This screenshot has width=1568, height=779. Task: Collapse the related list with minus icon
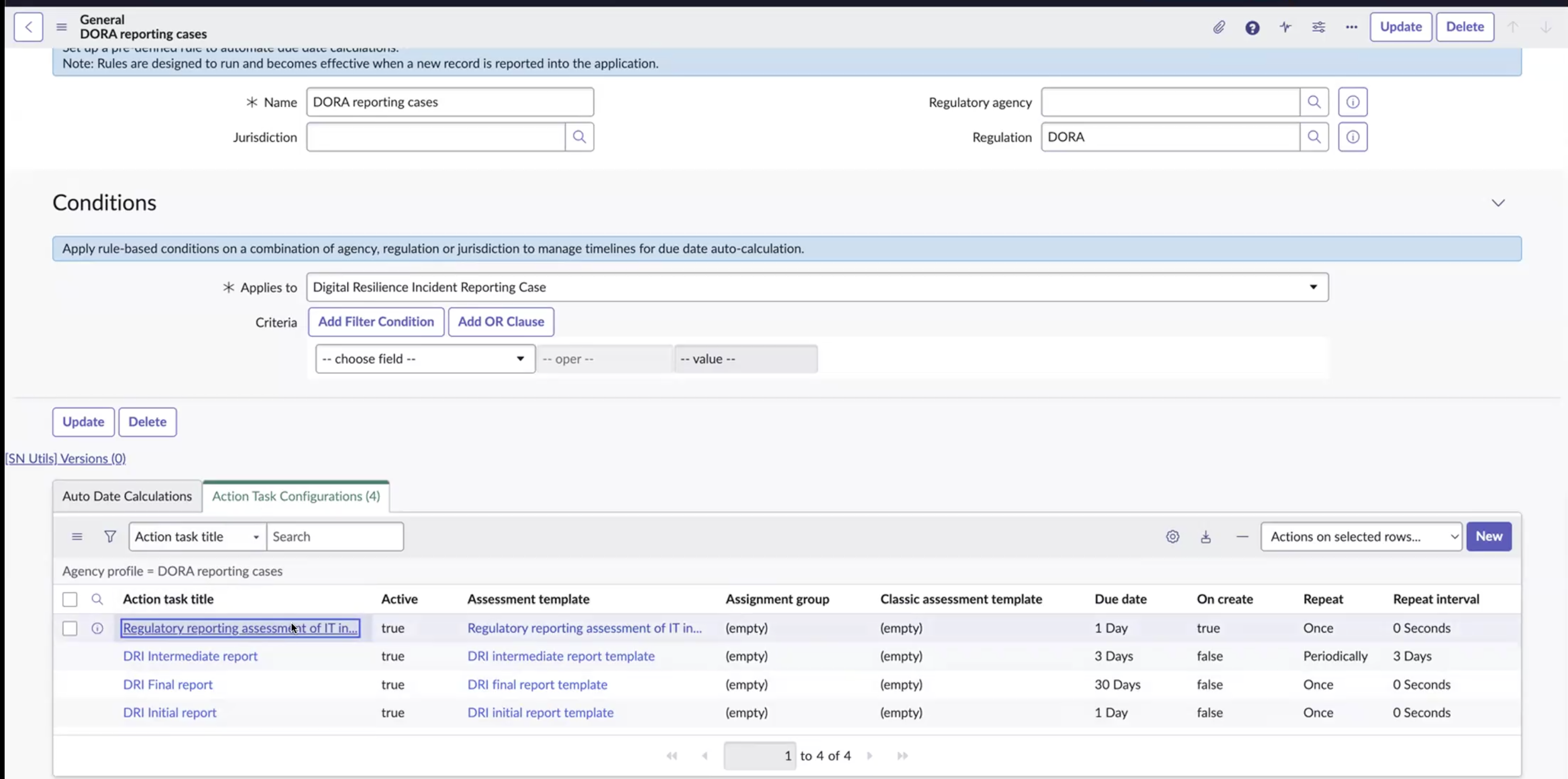pyautogui.click(x=1242, y=536)
